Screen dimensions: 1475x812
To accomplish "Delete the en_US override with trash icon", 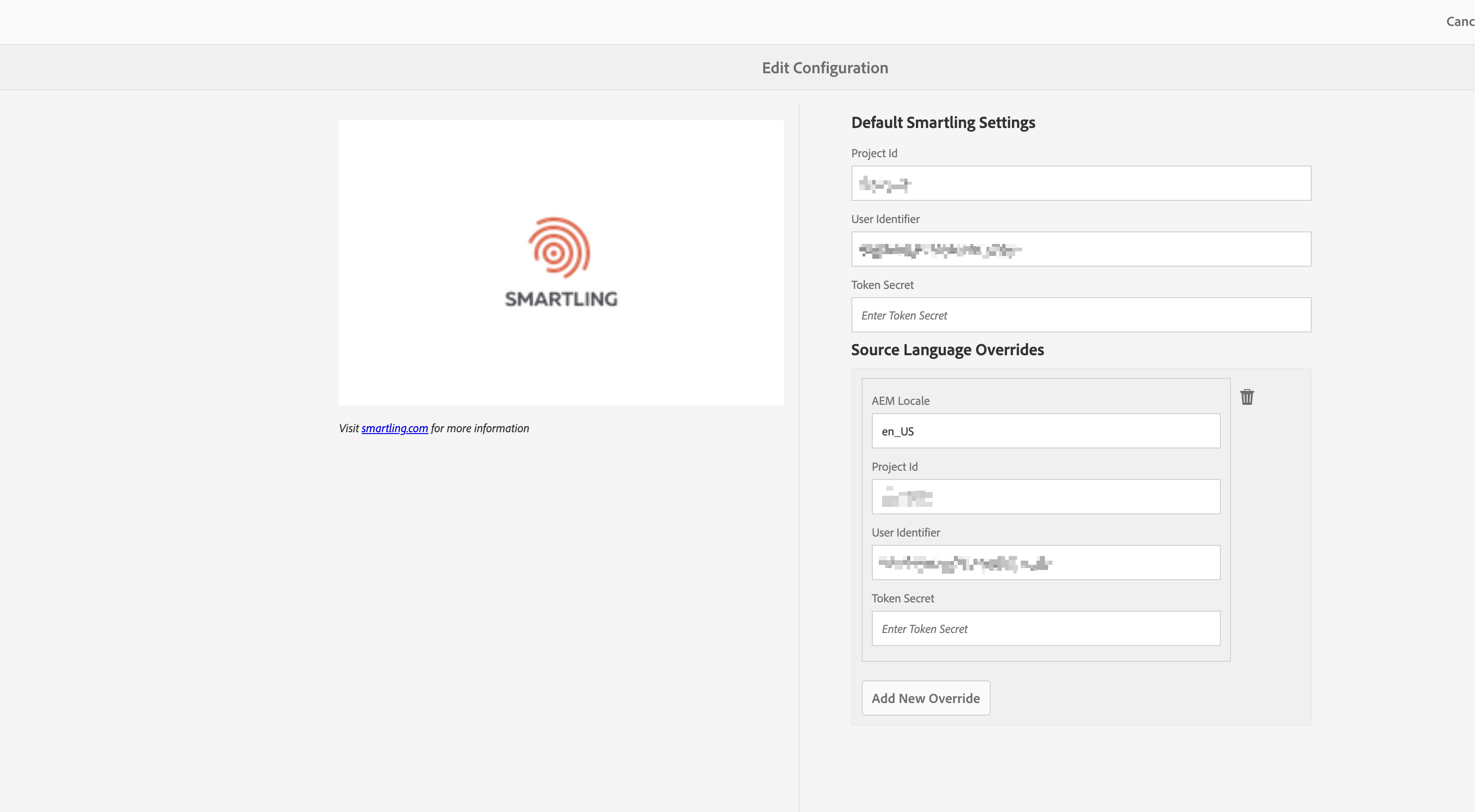I will [x=1247, y=397].
